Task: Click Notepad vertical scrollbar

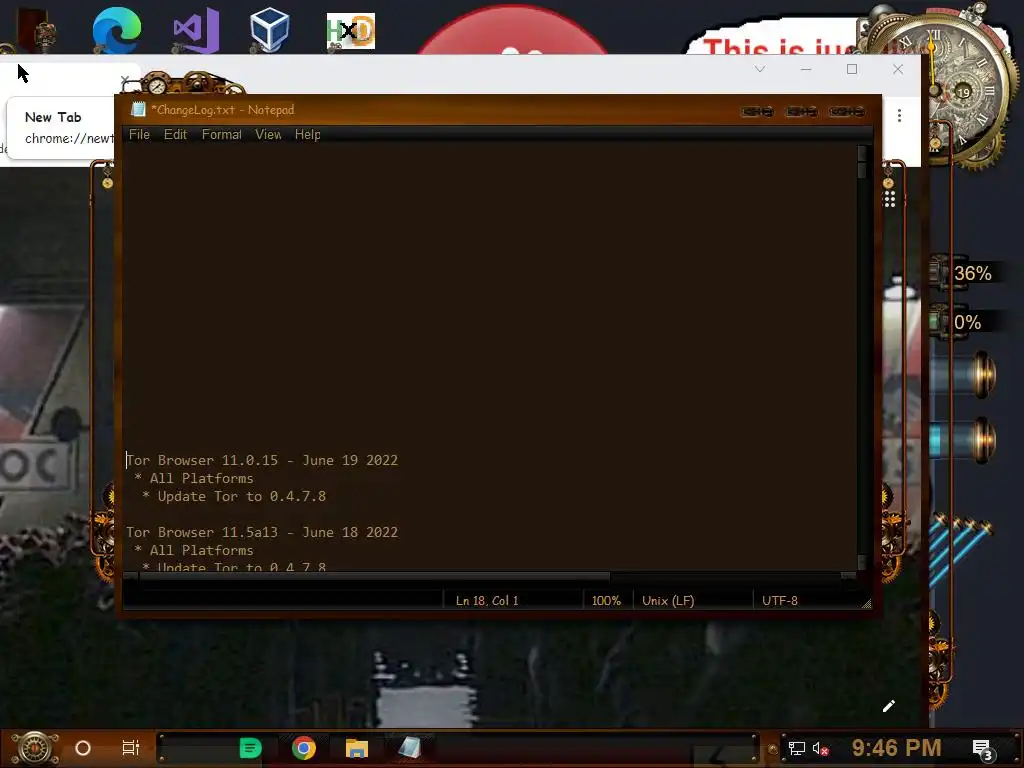Action: 862,357
